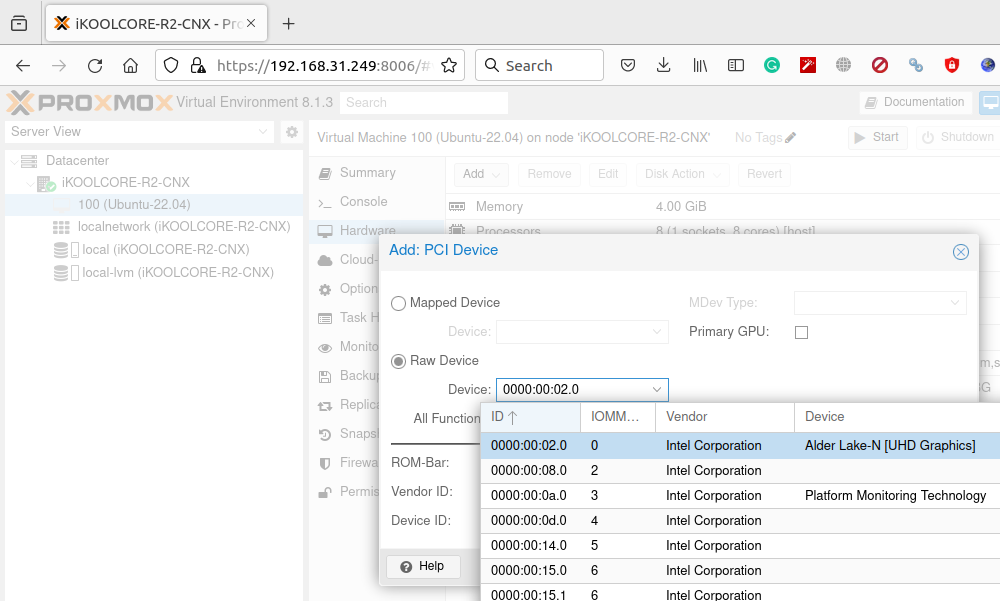The width and height of the screenshot is (1000, 601).
Task: Choose device row 0000:00:15.0
Action: (740, 570)
